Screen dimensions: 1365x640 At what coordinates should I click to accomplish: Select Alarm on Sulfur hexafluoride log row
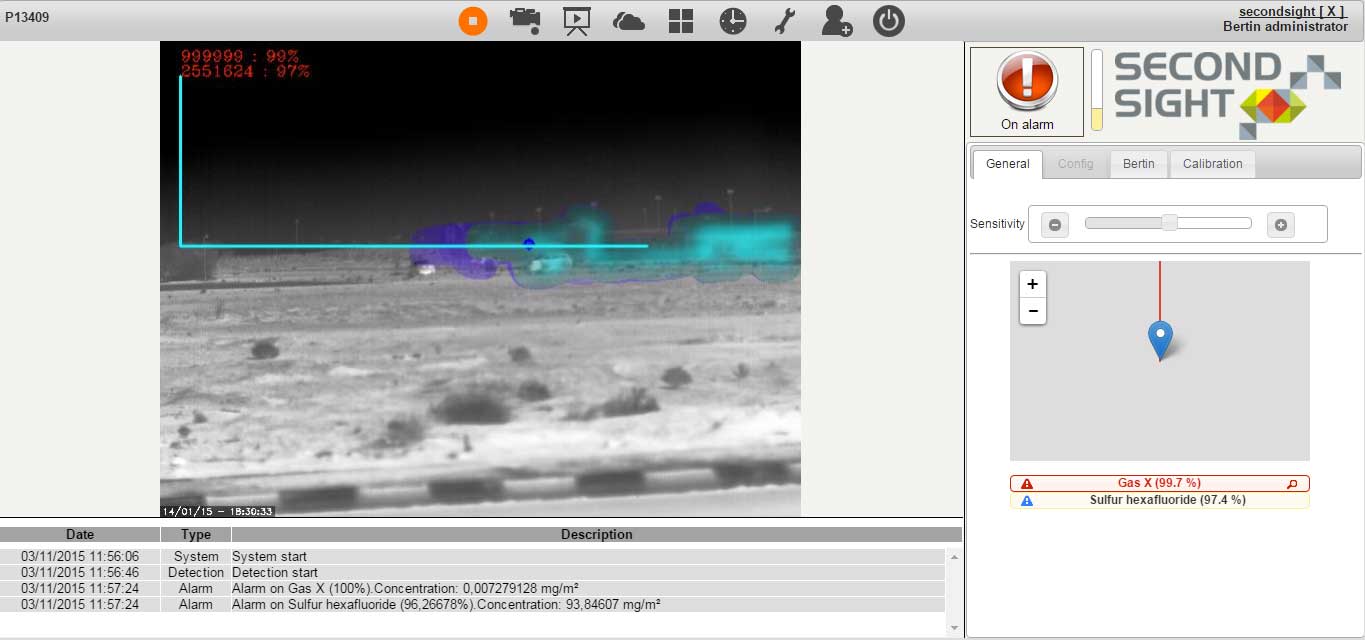(472, 605)
